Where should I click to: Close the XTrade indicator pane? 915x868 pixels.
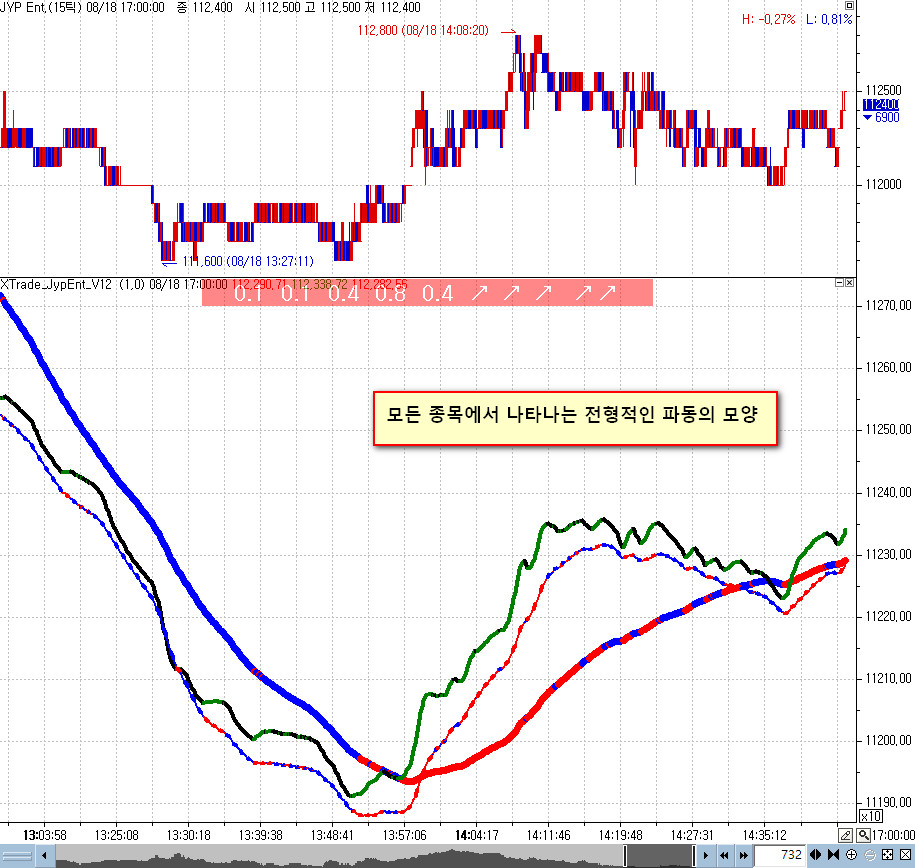click(x=850, y=283)
